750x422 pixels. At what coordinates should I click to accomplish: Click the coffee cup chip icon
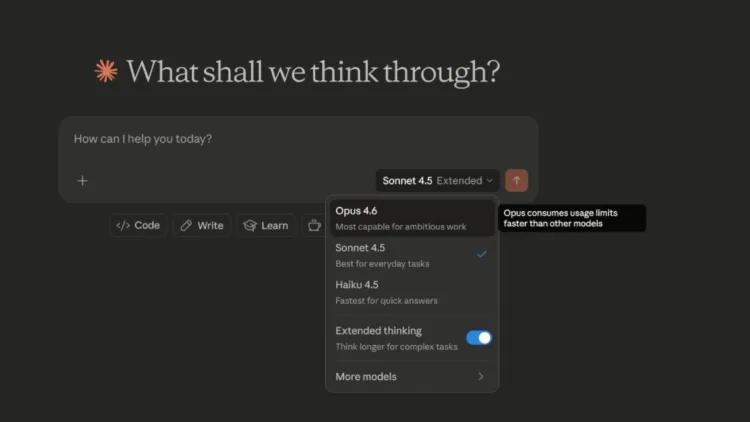click(314, 226)
